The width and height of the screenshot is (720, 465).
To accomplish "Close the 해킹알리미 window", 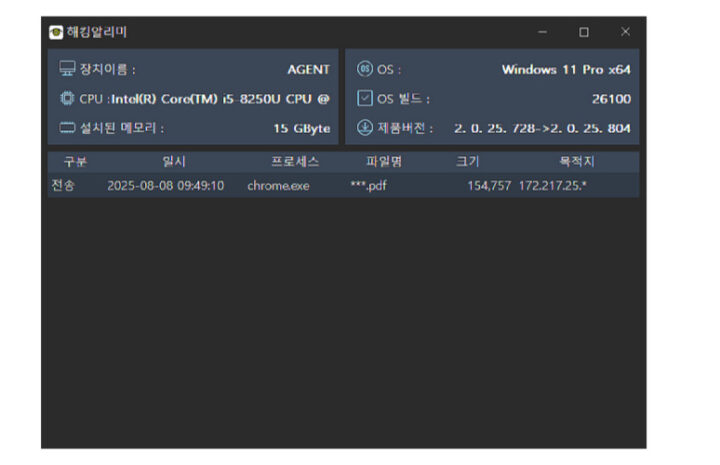I will (x=625, y=32).
